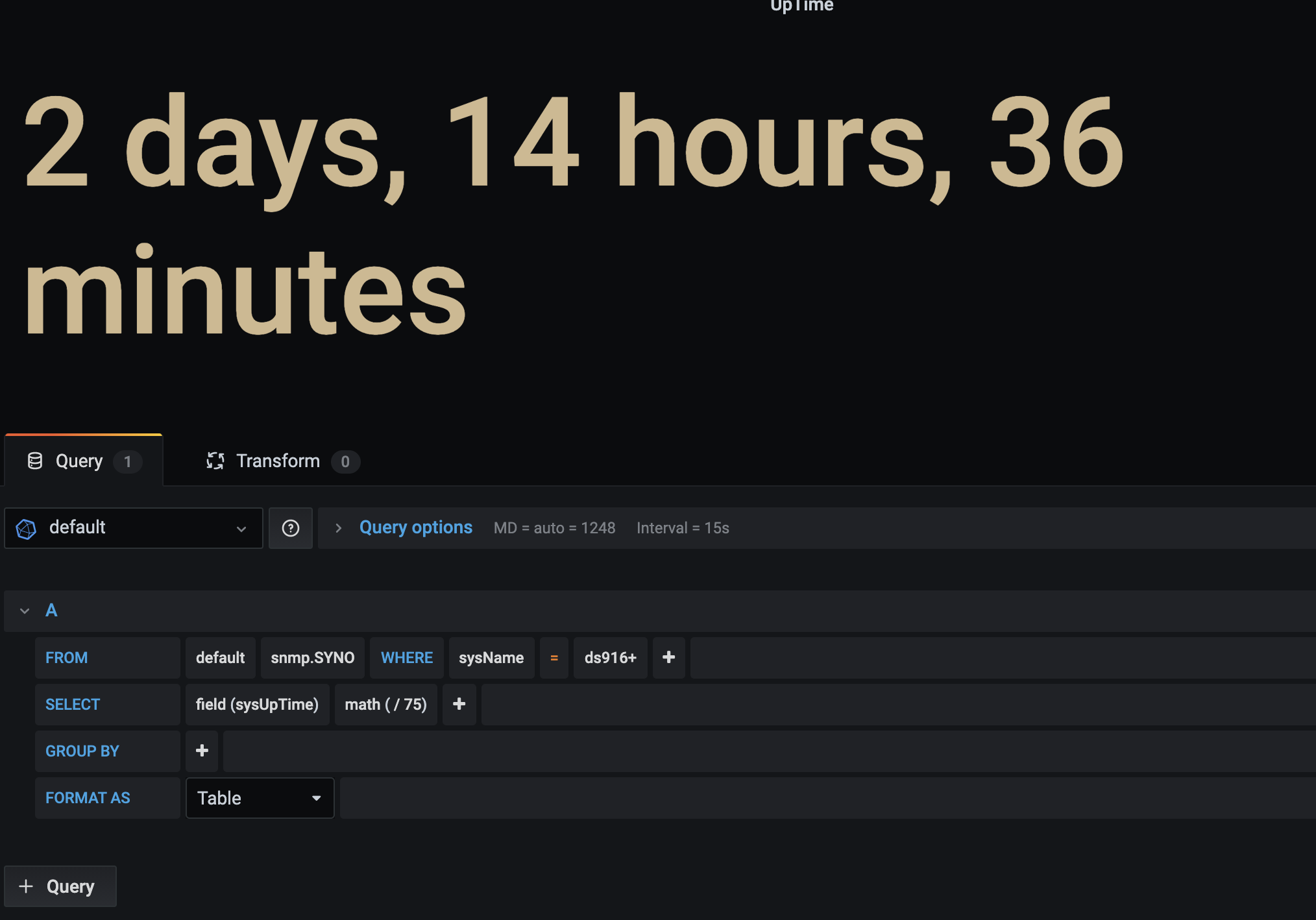The height and width of the screenshot is (920, 1316).
Task: Click the Query tab database icon
Action: coord(35,461)
